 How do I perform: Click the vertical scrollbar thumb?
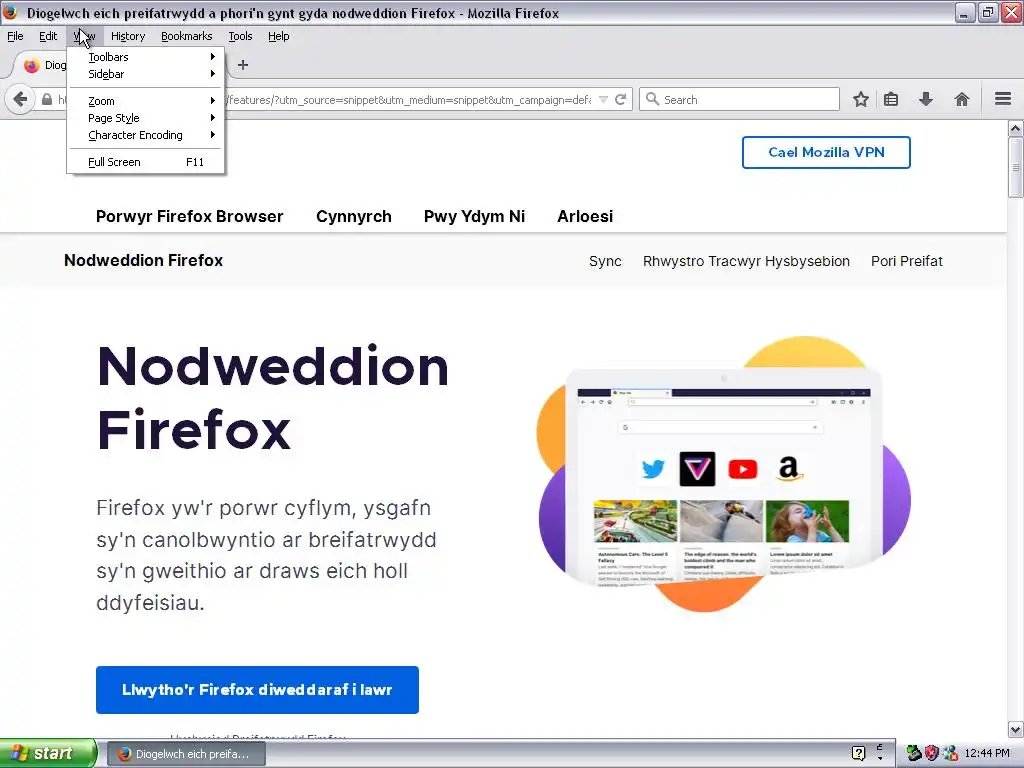[1015, 167]
